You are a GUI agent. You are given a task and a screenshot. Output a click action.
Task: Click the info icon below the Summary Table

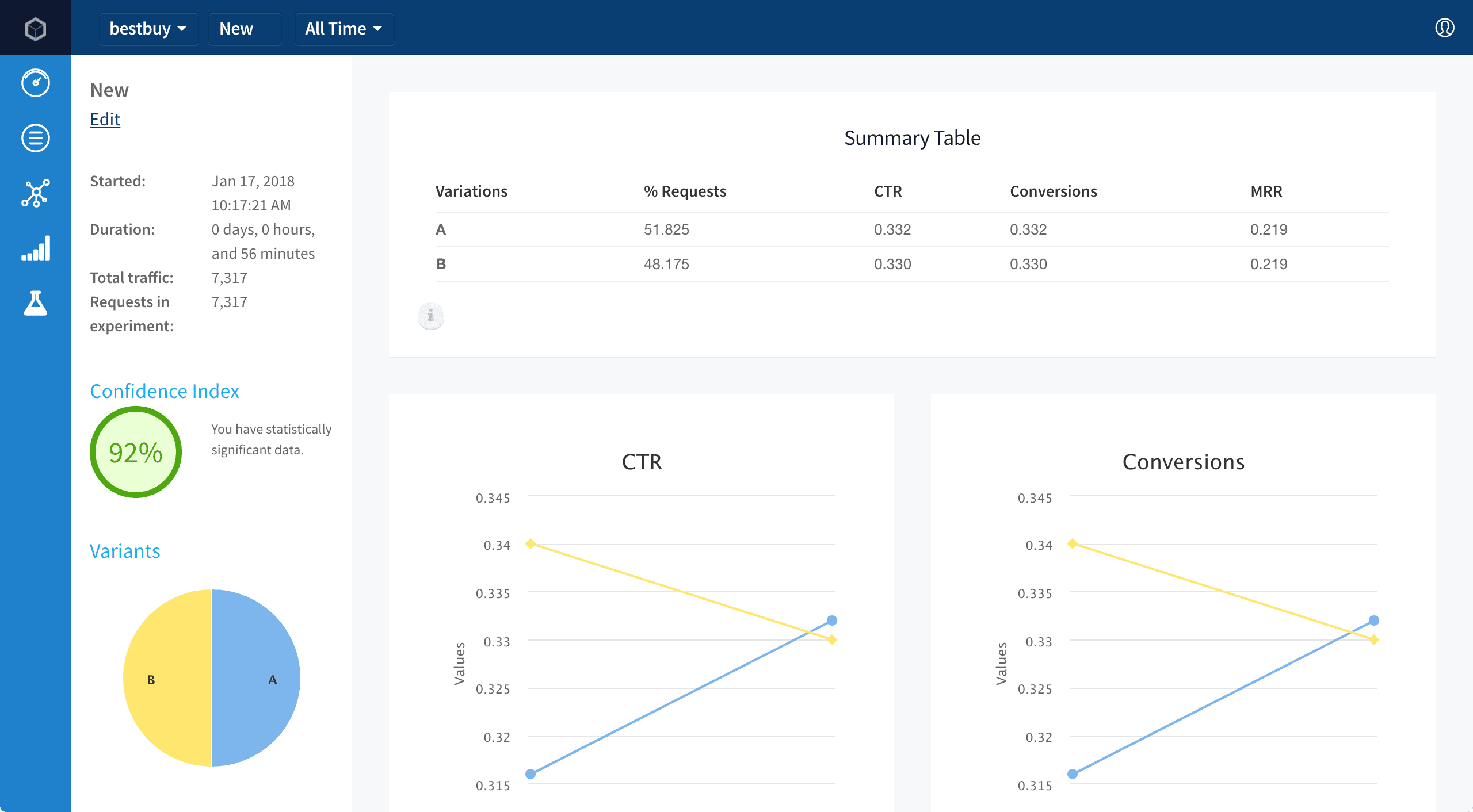pyautogui.click(x=430, y=316)
